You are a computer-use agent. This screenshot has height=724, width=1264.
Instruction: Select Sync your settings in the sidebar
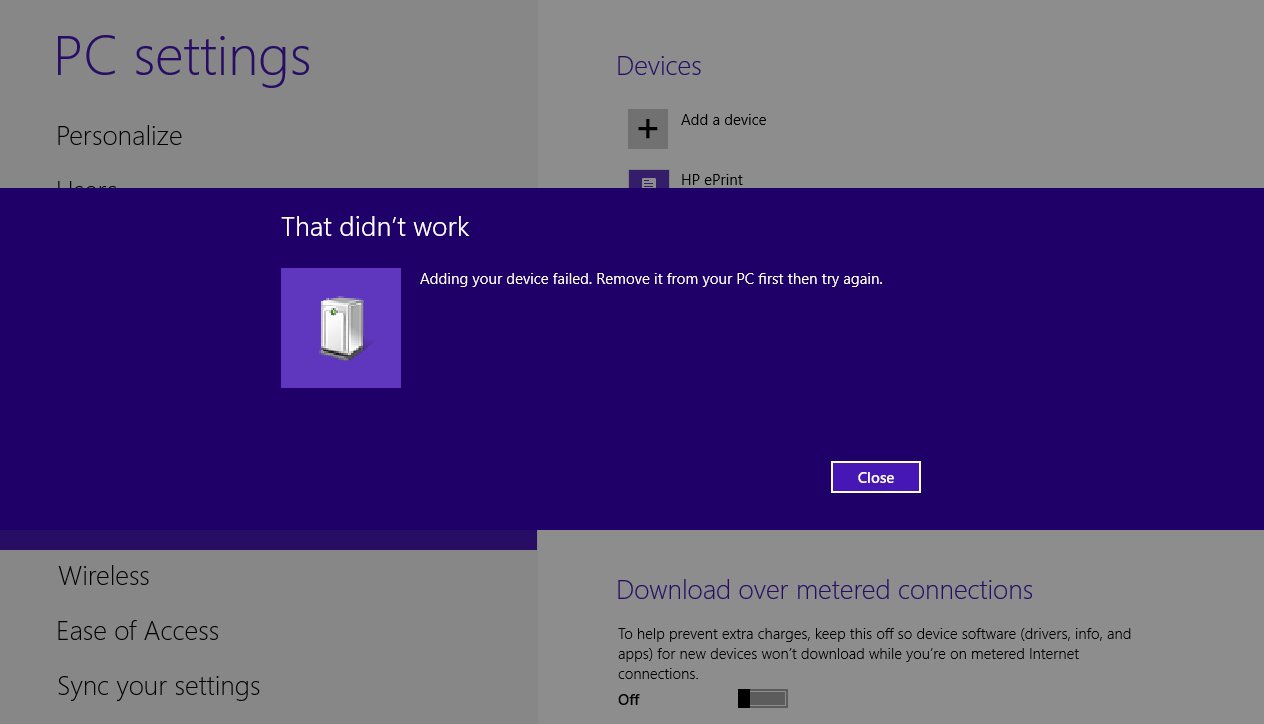(x=158, y=686)
